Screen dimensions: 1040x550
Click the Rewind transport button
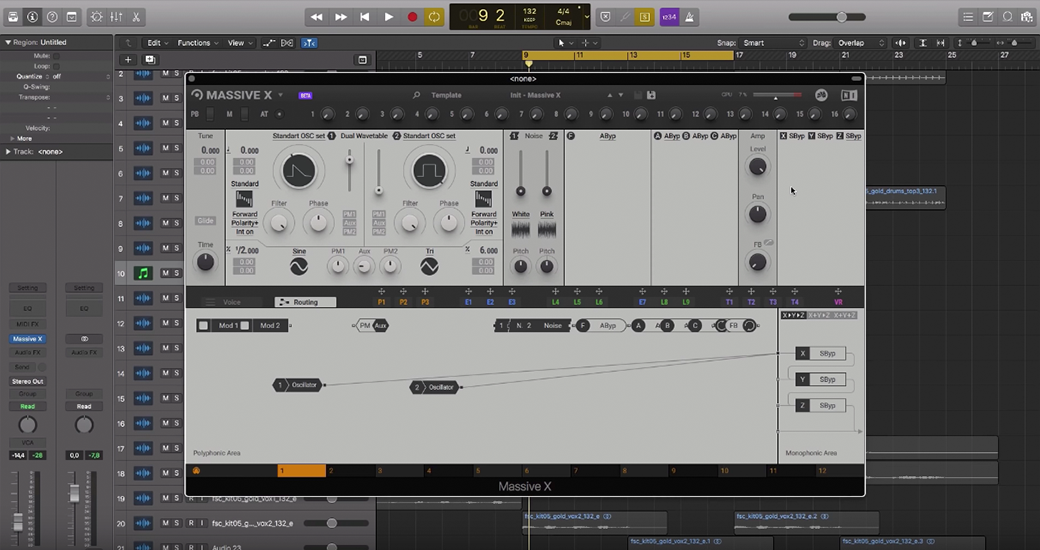tap(317, 17)
